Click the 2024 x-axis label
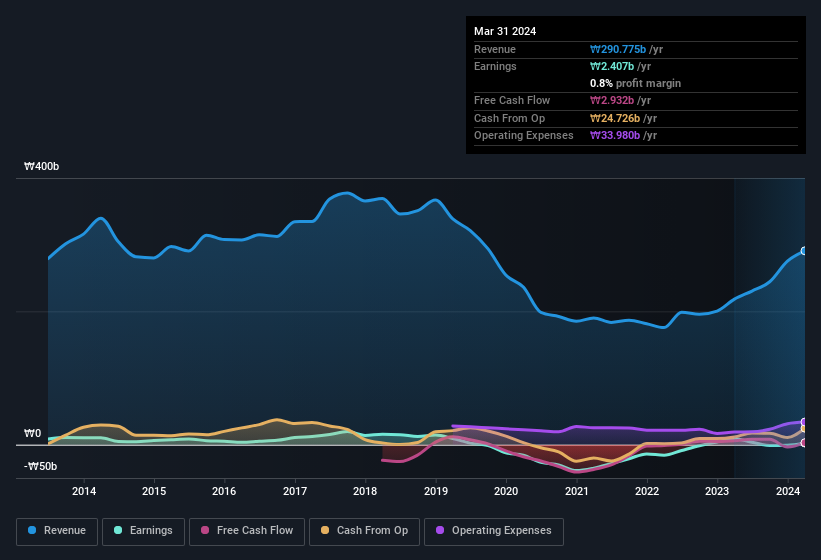 (x=787, y=491)
